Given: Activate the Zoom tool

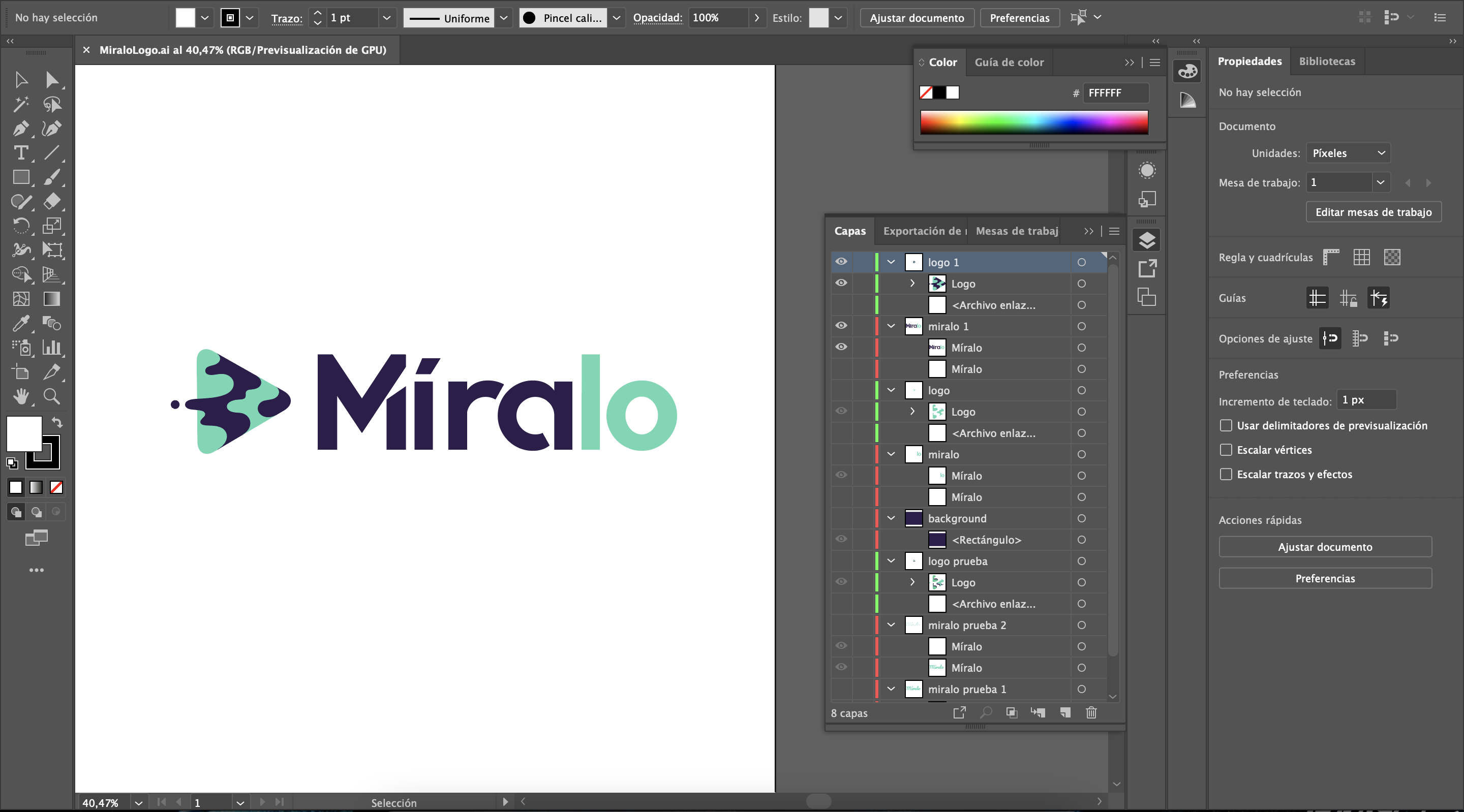Looking at the screenshot, I should [52, 396].
